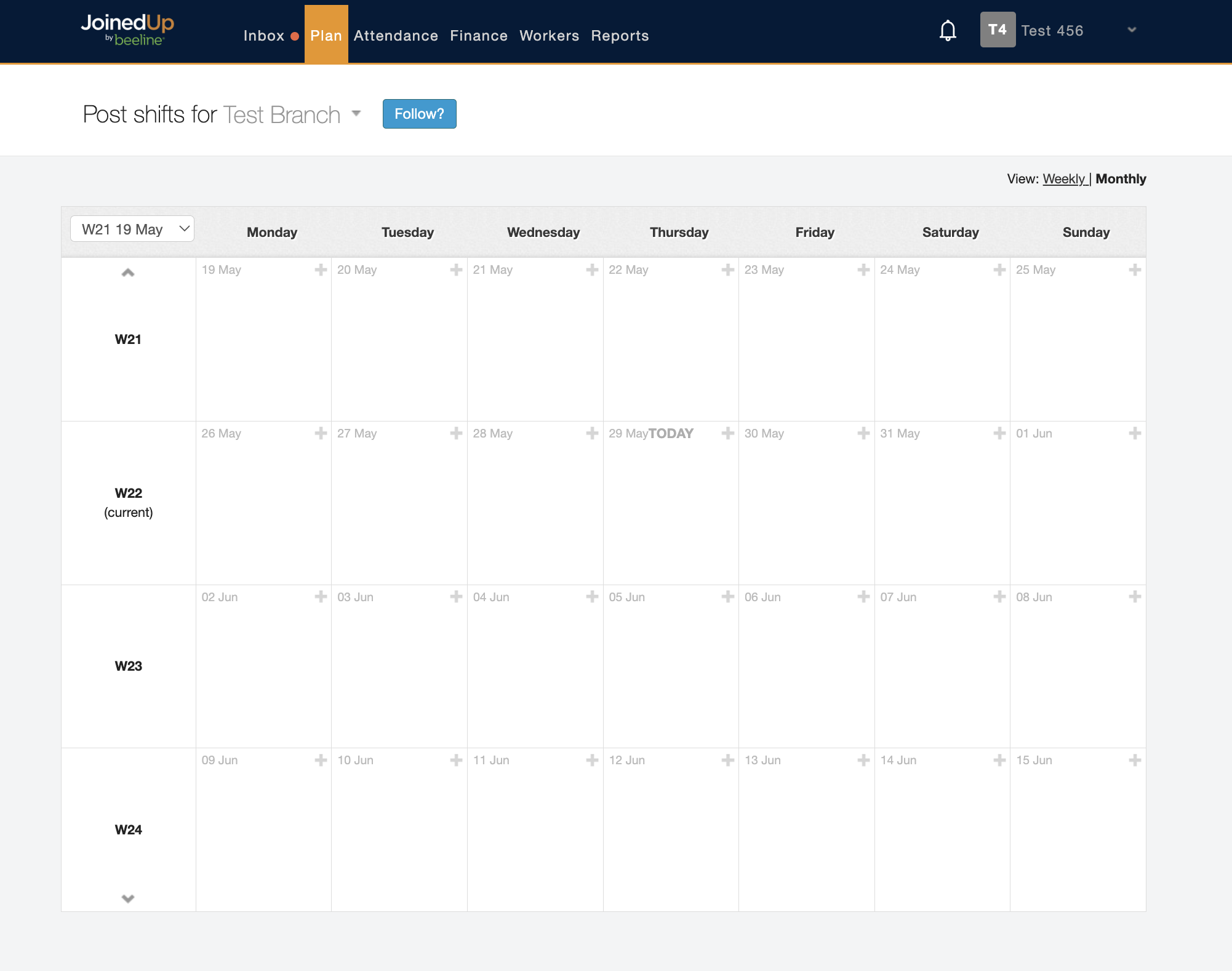
Task: Add shift on 13 Jun plus icon
Action: click(x=863, y=760)
